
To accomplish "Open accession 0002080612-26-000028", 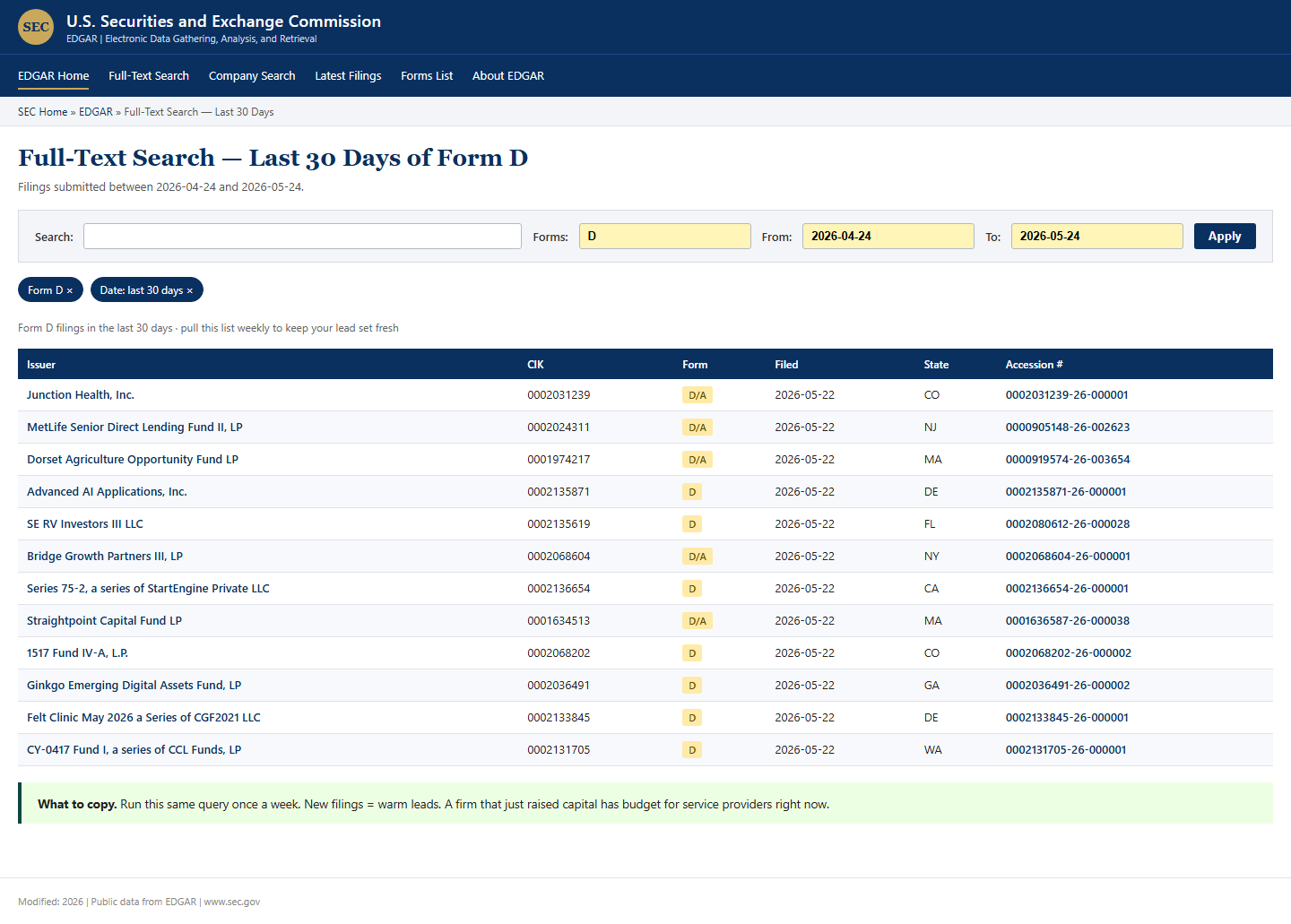I will [x=1068, y=524].
